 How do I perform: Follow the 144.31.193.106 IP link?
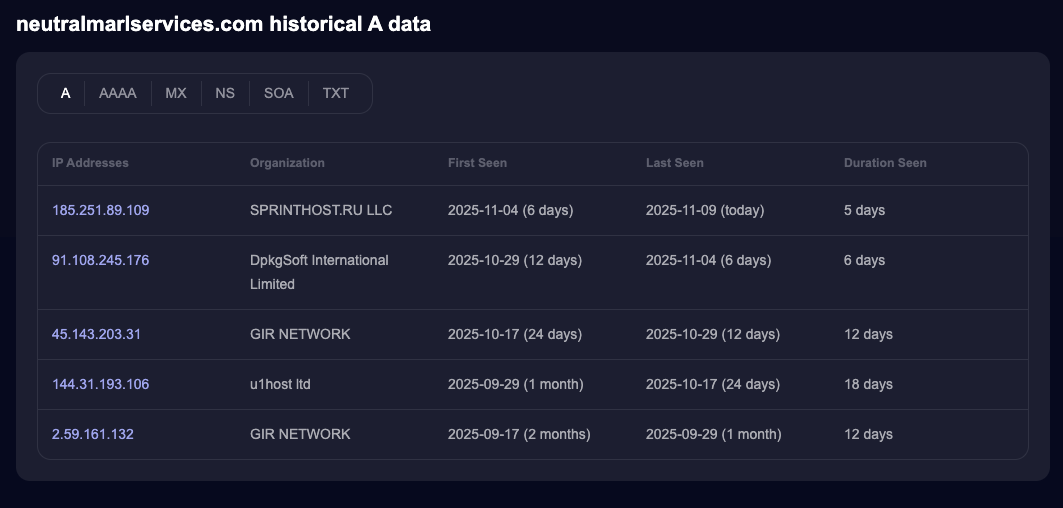(100, 384)
